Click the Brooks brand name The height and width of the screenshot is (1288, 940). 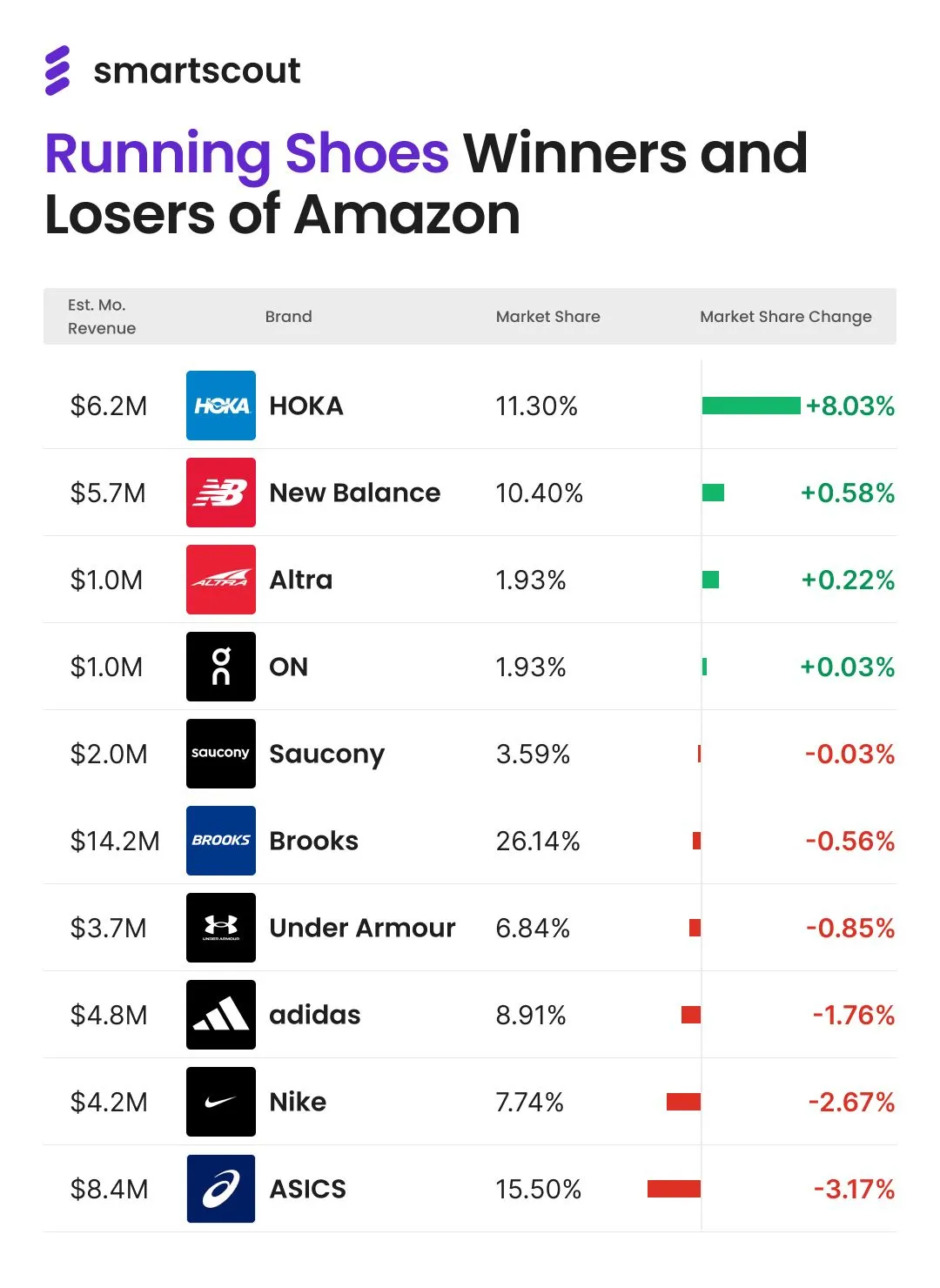pyautogui.click(x=313, y=841)
